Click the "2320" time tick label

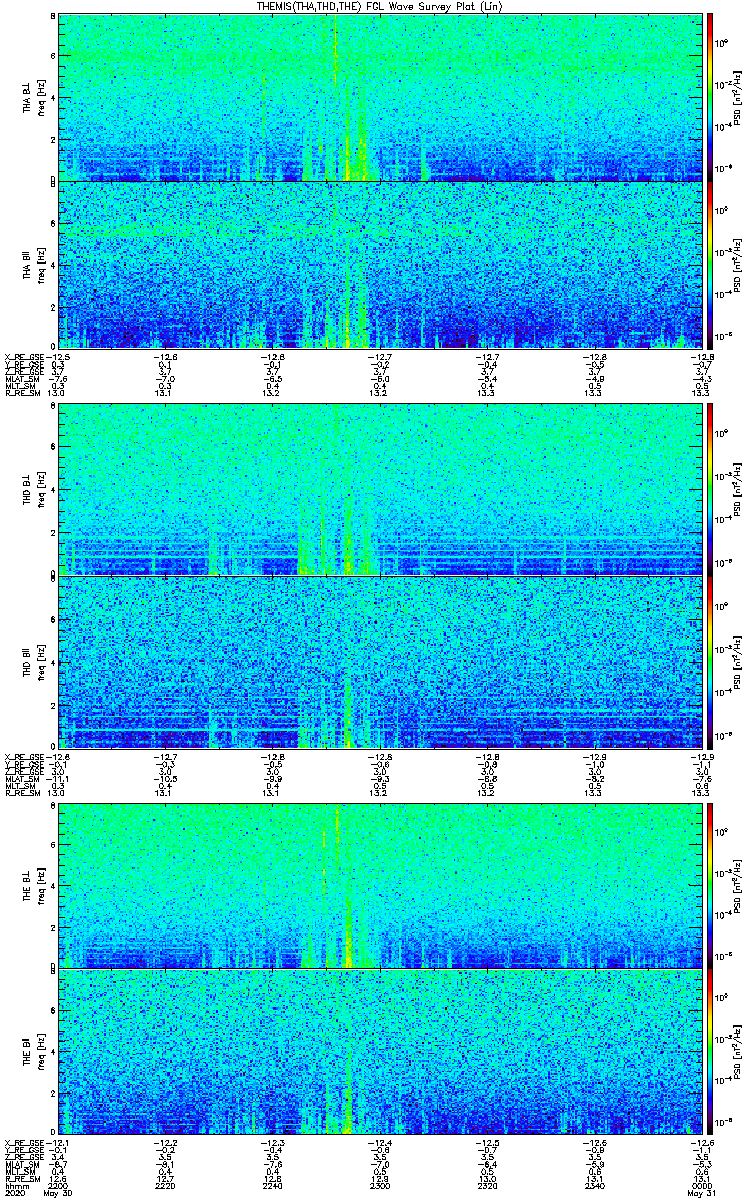click(487, 1188)
